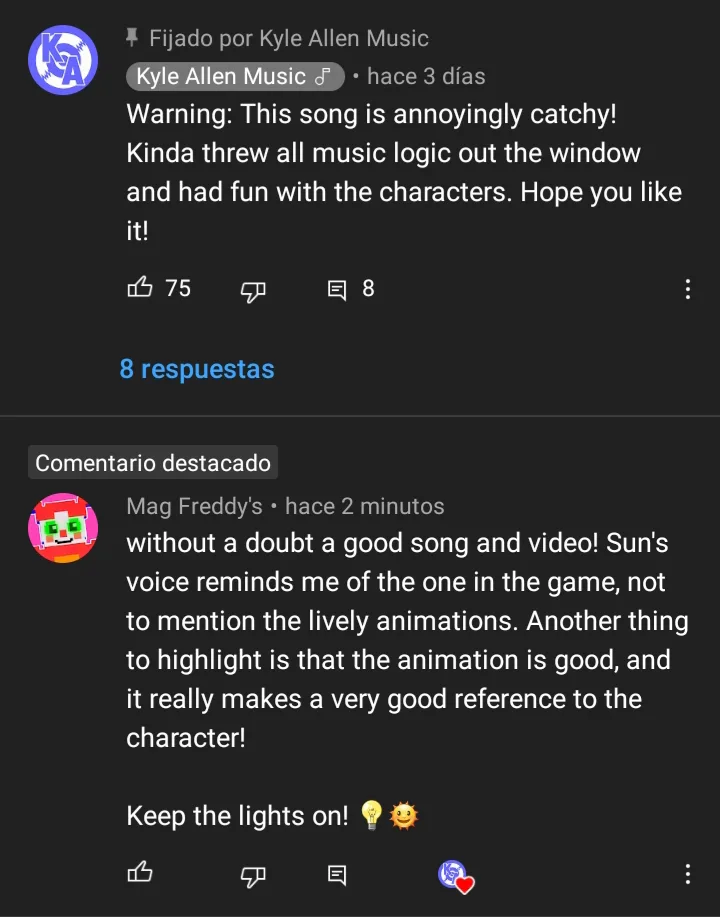
Task: Click the pin icon beside 'Fijado por'
Action: coord(132,38)
